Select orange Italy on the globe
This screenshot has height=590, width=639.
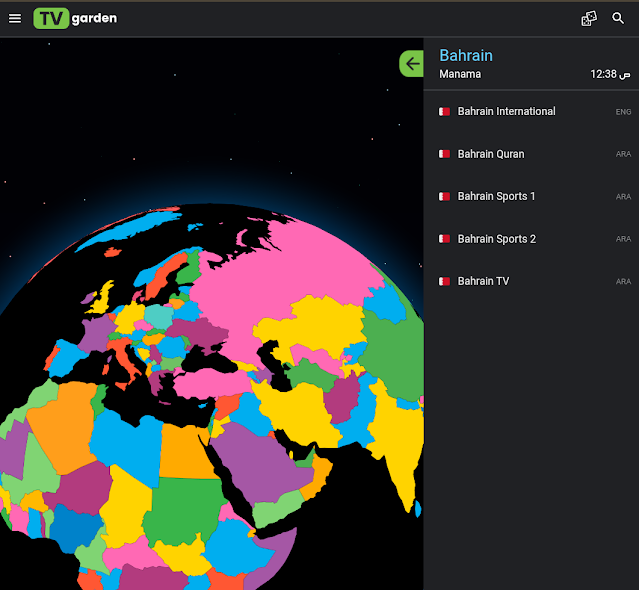(x=126, y=359)
